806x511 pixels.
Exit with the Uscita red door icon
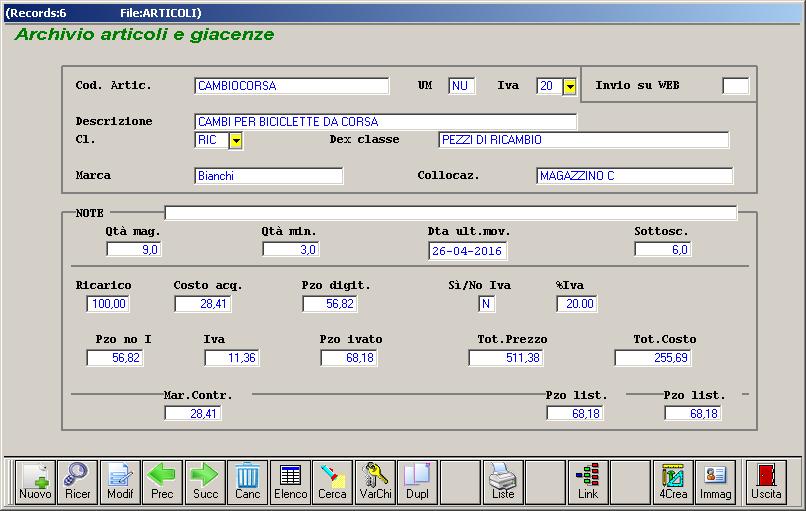click(766, 481)
